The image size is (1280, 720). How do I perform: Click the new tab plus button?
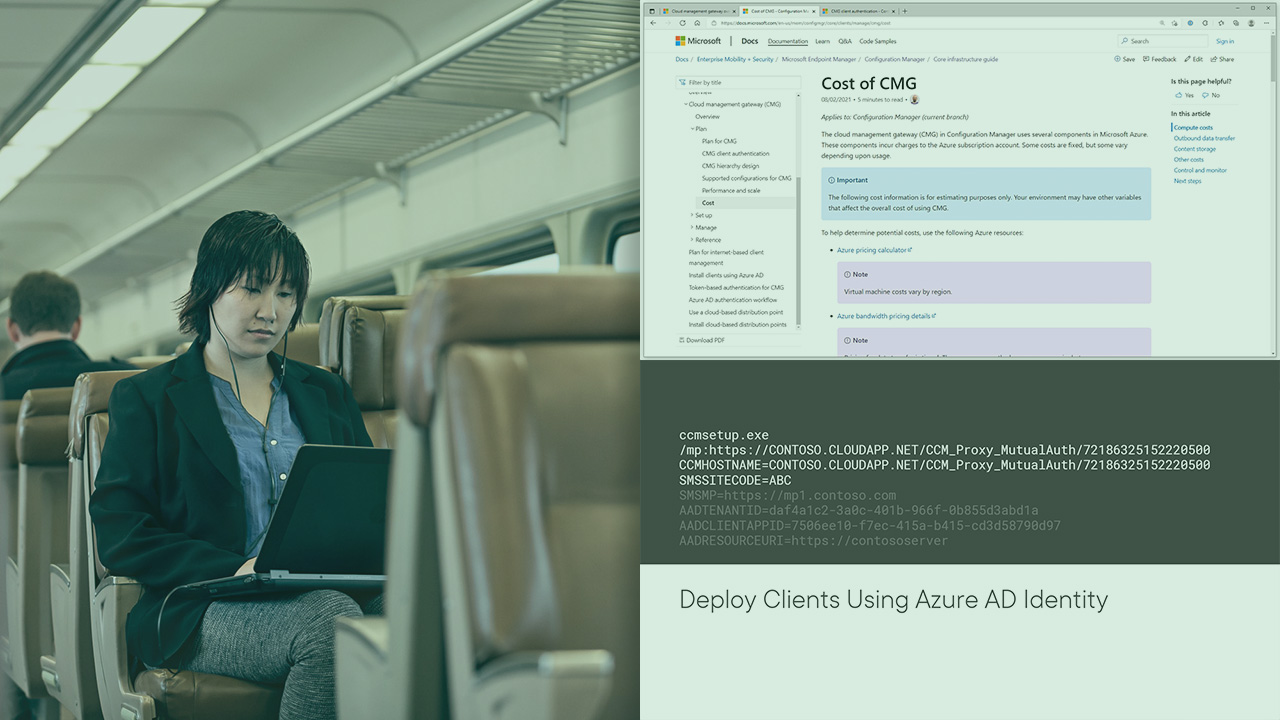pos(905,11)
